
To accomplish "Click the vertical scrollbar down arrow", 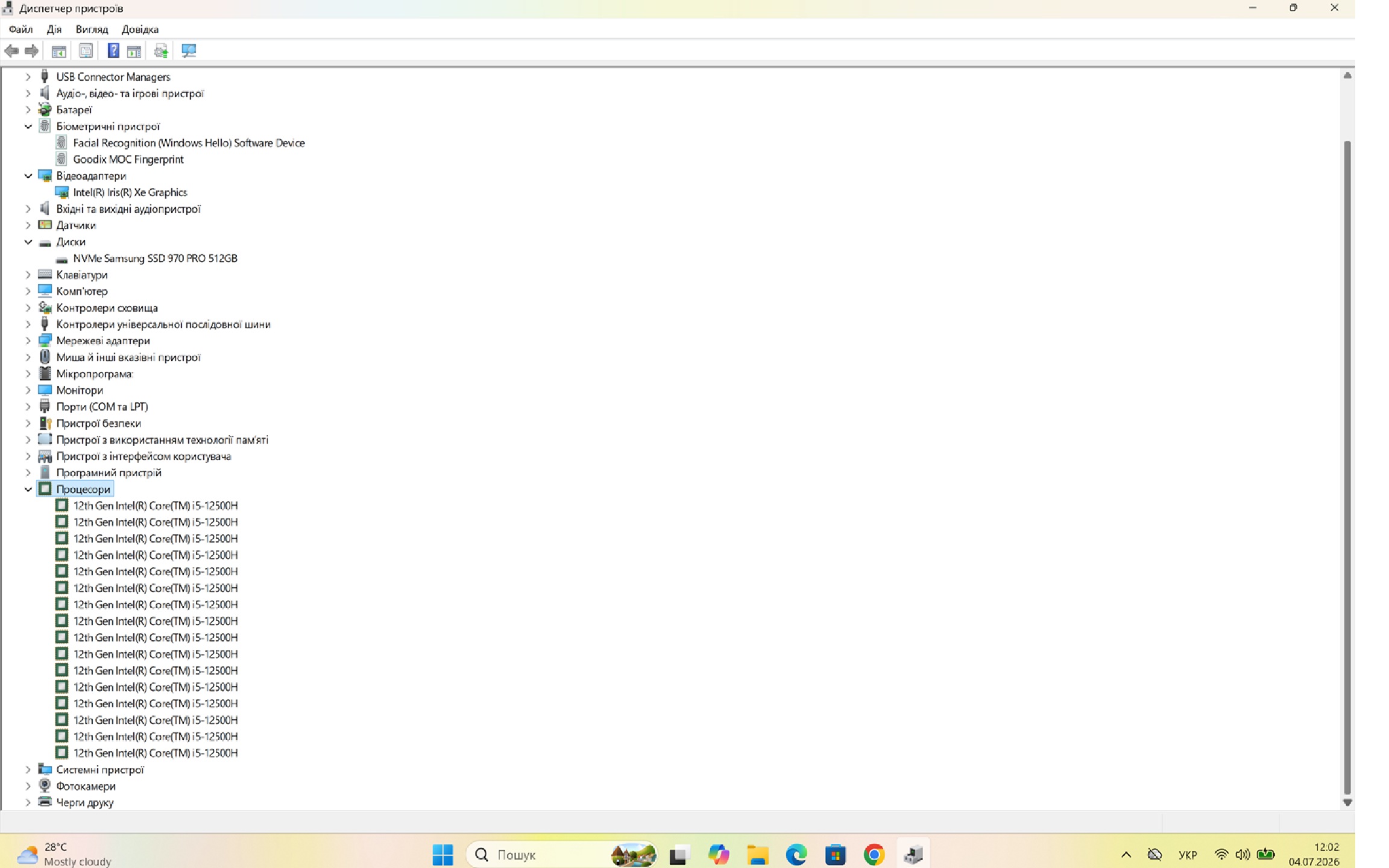I will point(1347,802).
